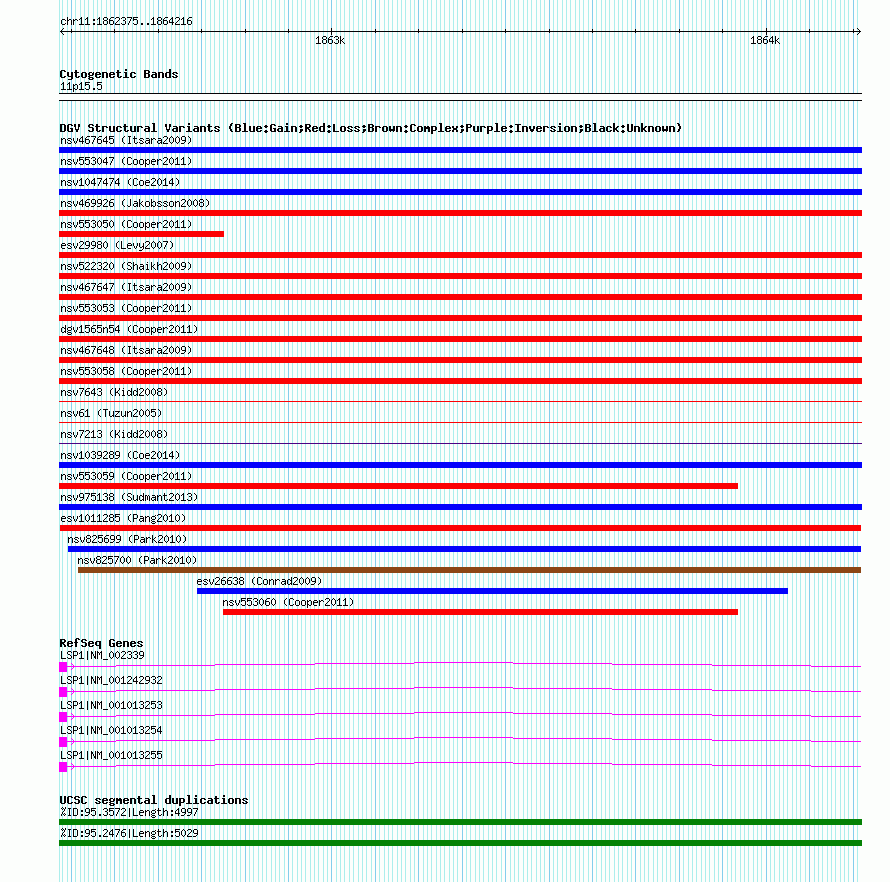The image size is (890, 882).
Task: Click the ruler's left arrow end
Action: tap(64, 31)
